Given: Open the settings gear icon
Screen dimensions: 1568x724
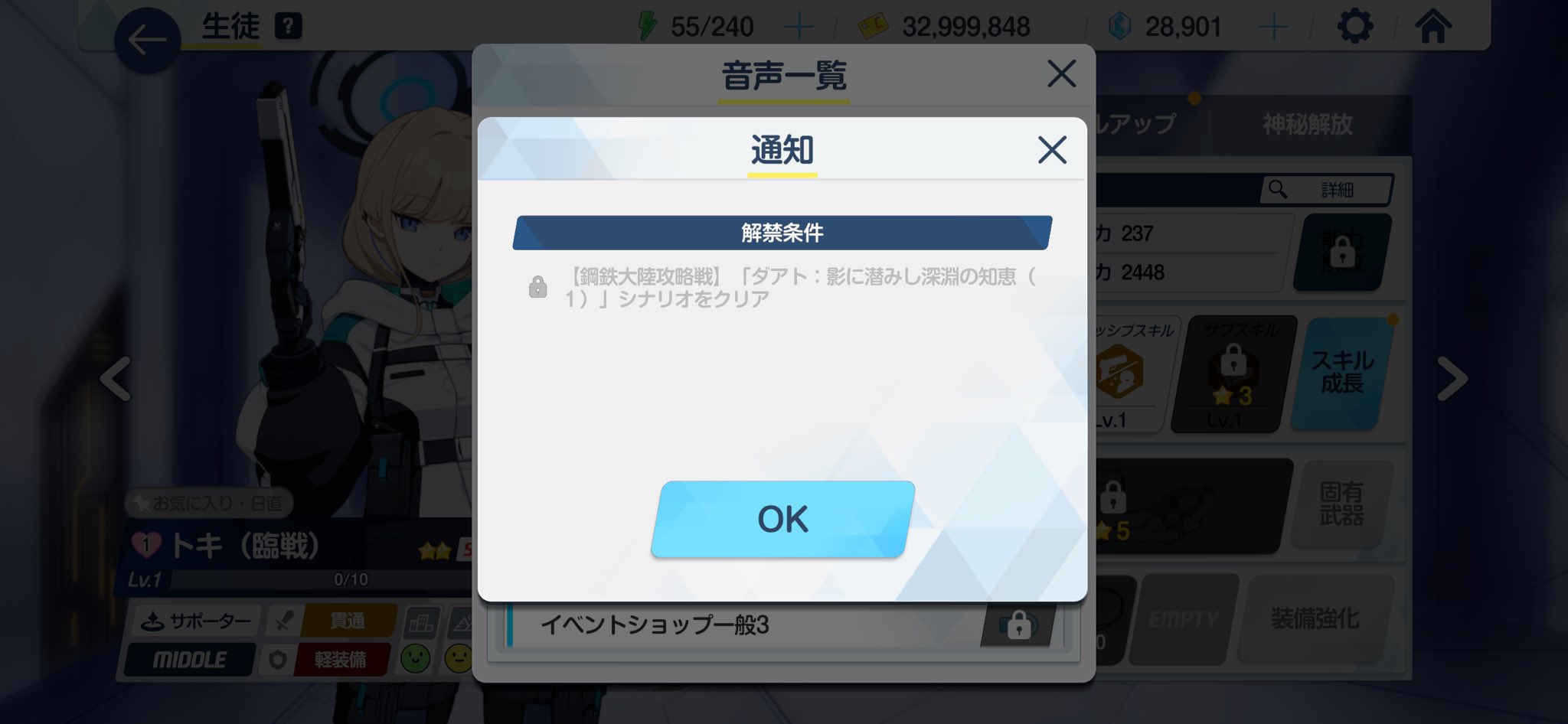Looking at the screenshot, I should 1354,27.
